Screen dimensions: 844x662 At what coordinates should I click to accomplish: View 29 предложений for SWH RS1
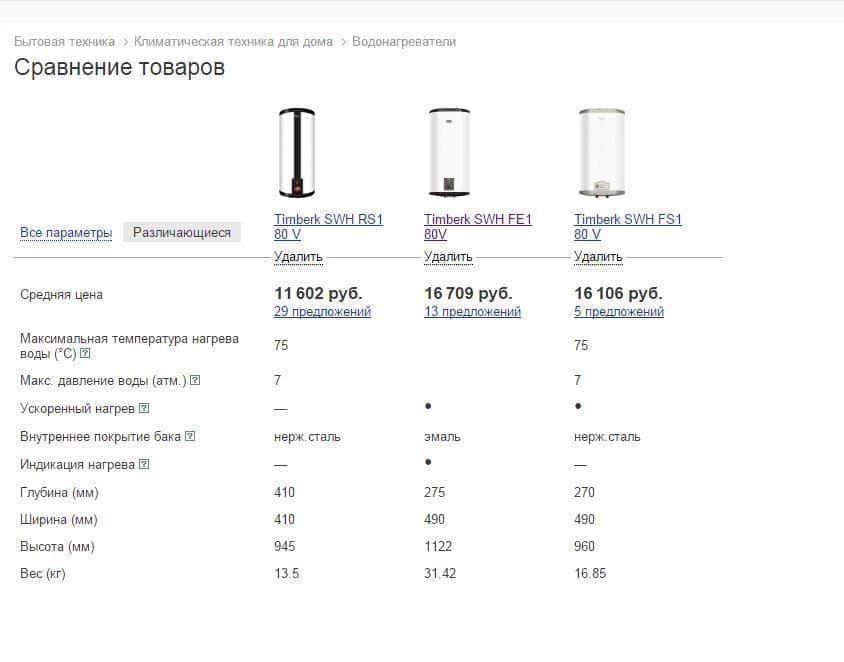click(x=322, y=312)
